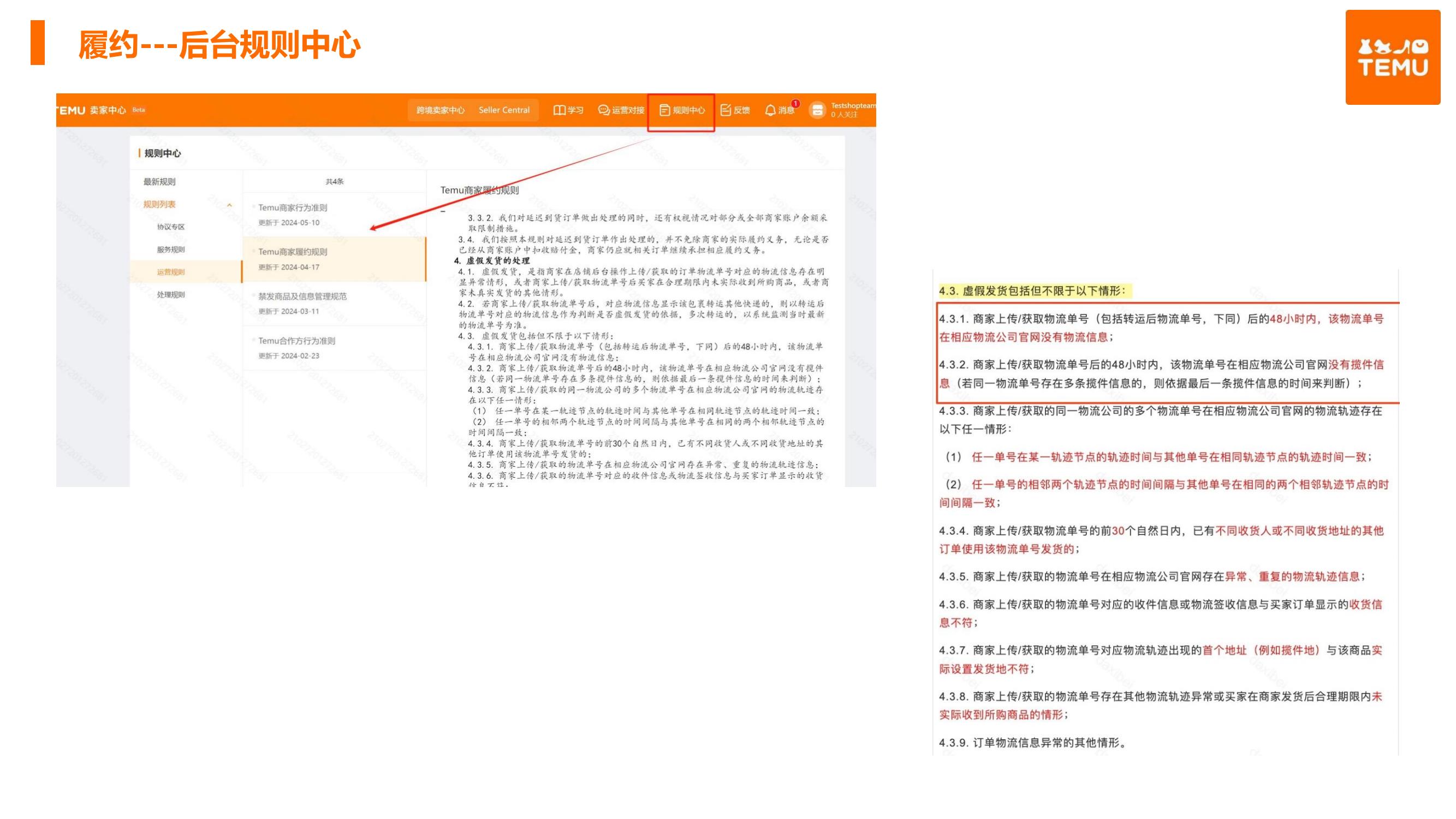Open the 学习 book icon
This screenshot has width=1456, height=819.
[559, 110]
